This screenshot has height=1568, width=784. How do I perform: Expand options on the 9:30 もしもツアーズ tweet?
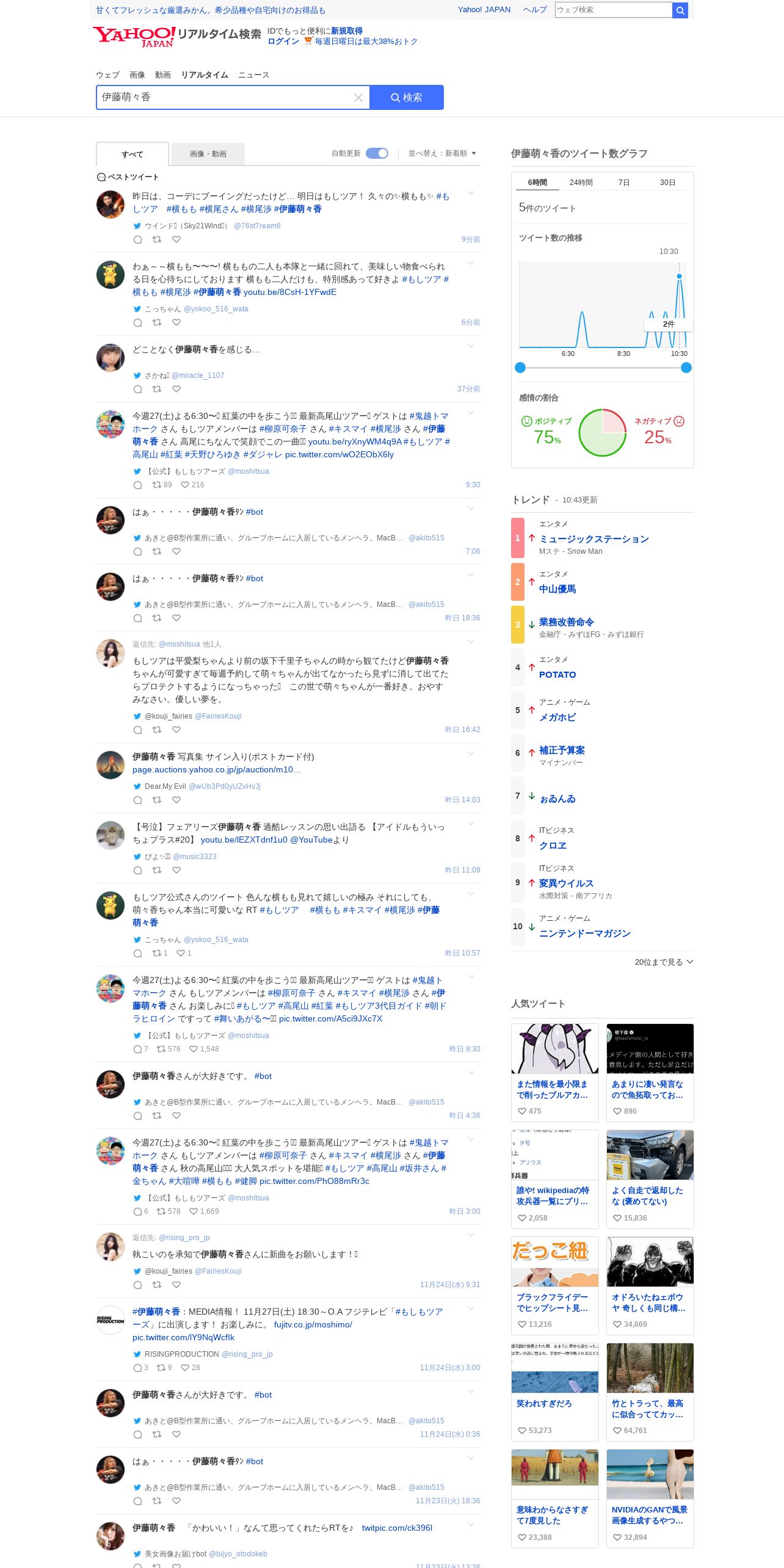pyautogui.click(x=471, y=413)
